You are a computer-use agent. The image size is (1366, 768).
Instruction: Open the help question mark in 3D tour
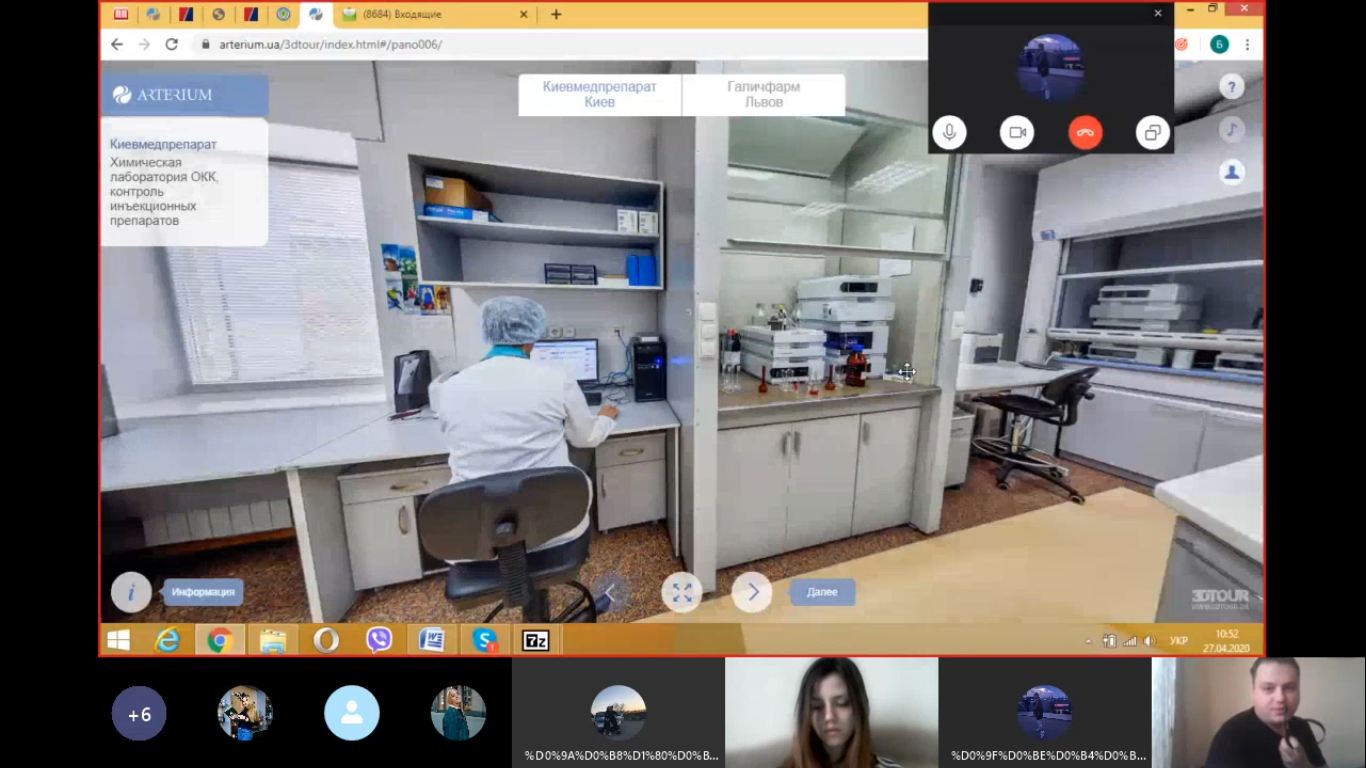pos(1232,86)
